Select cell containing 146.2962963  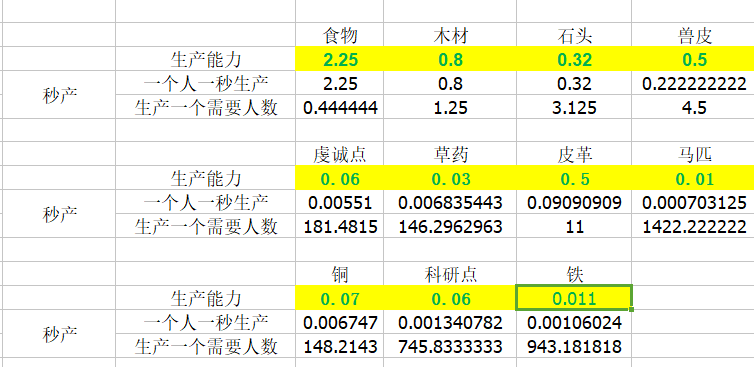(x=450, y=226)
